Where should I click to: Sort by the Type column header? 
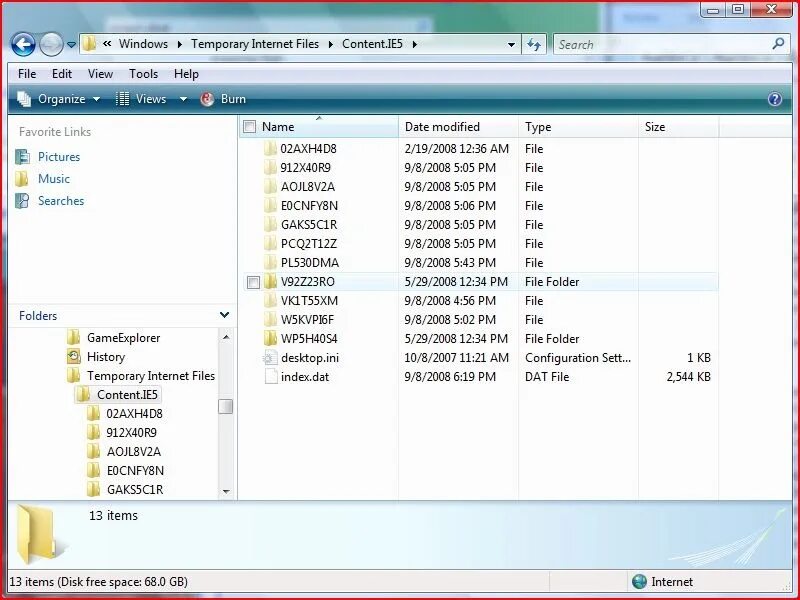click(578, 127)
